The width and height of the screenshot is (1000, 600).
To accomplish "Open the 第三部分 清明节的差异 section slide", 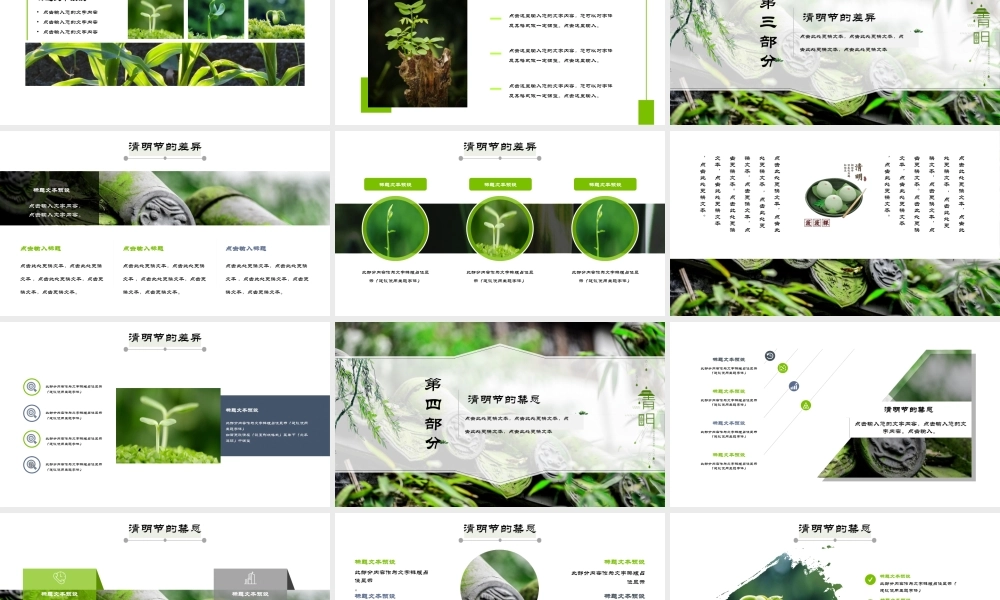I will [835, 62].
